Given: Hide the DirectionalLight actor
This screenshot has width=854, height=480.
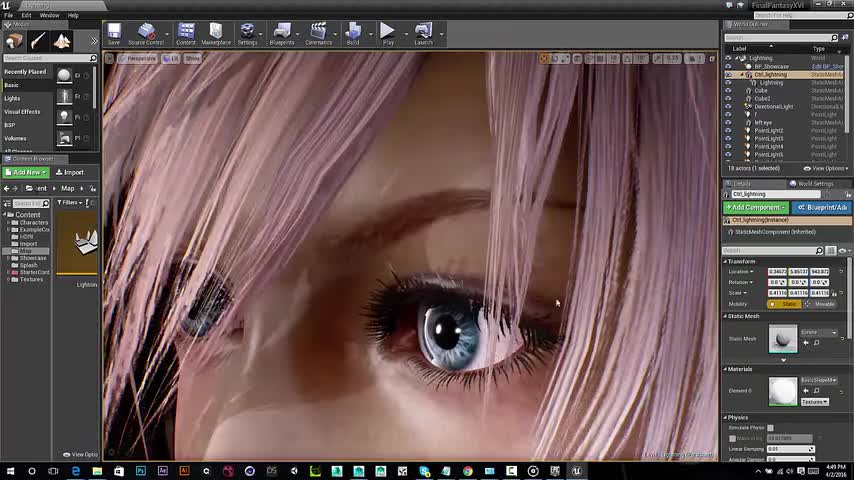Looking at the screenshot, I should click(x=728, y=107).
